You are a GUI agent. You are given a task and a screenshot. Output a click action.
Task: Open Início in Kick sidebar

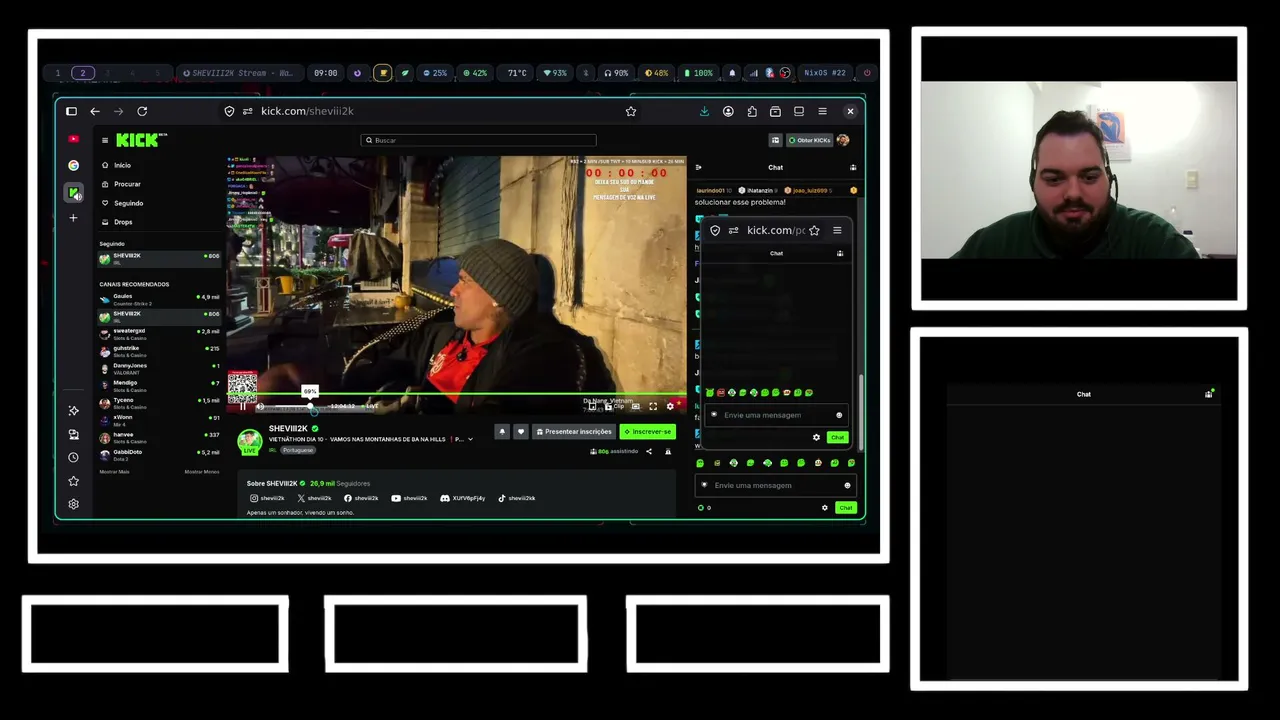coord(116,165)
